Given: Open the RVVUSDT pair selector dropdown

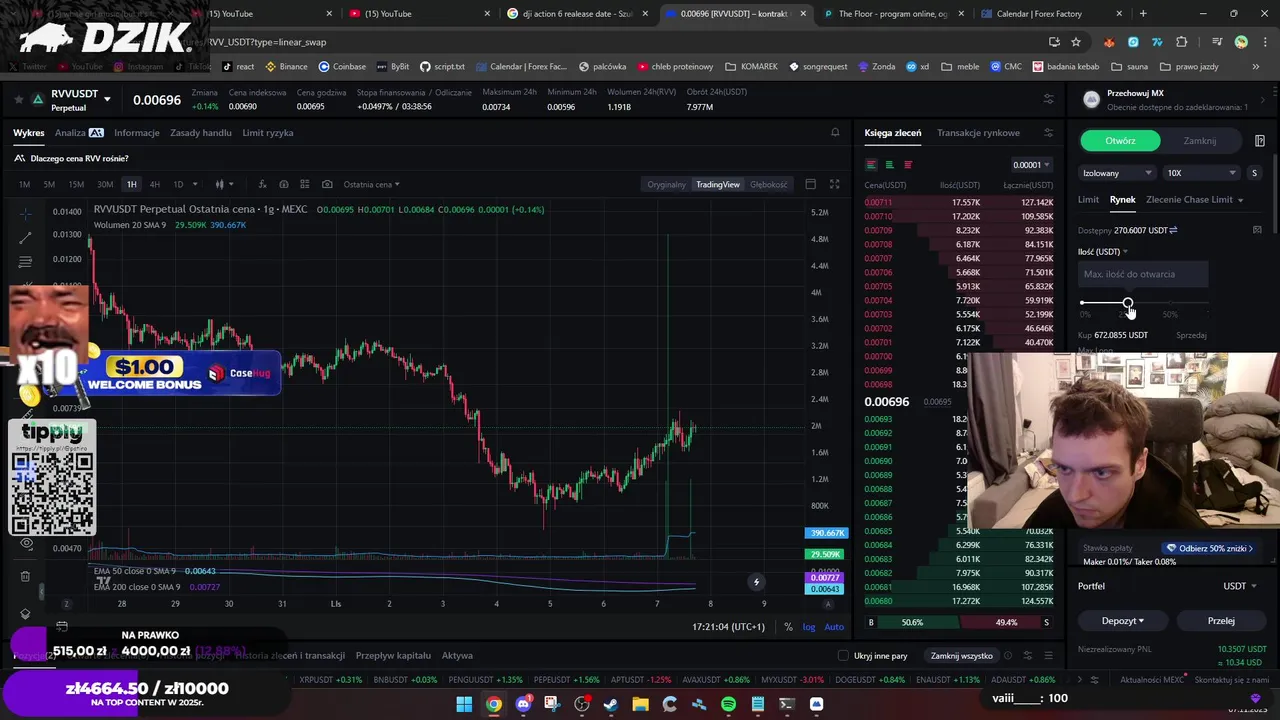Looking at the screenshot, I should [x=107, y=99].
